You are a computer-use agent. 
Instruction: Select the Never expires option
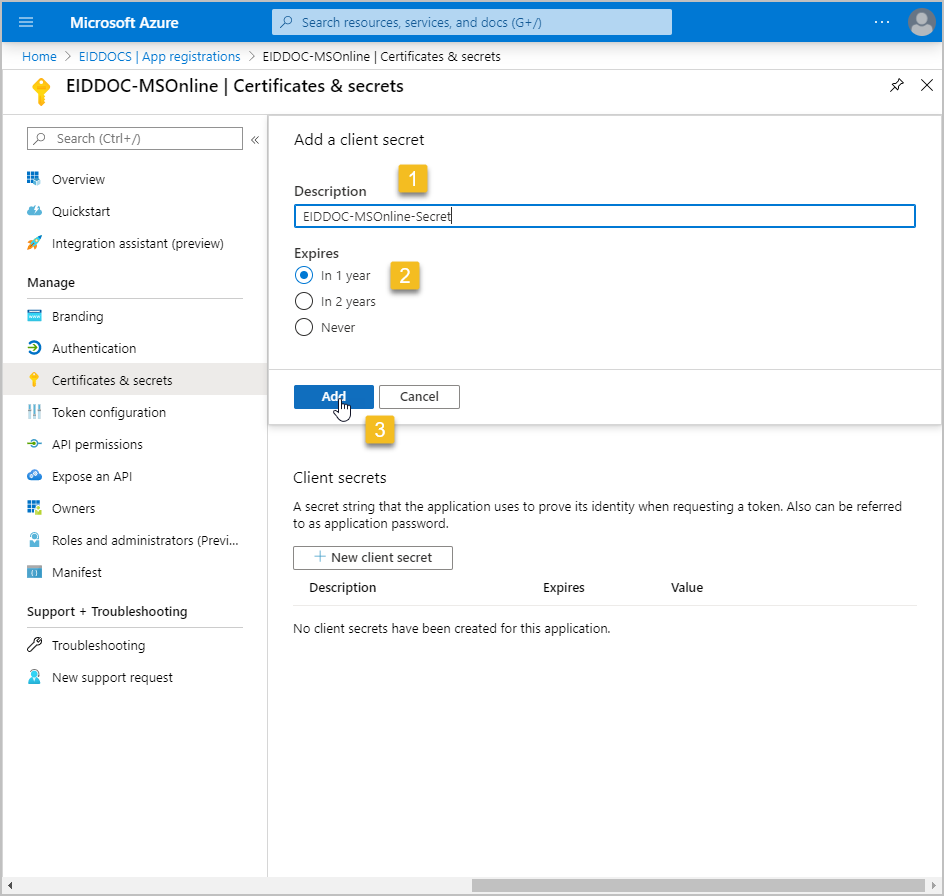304,327
